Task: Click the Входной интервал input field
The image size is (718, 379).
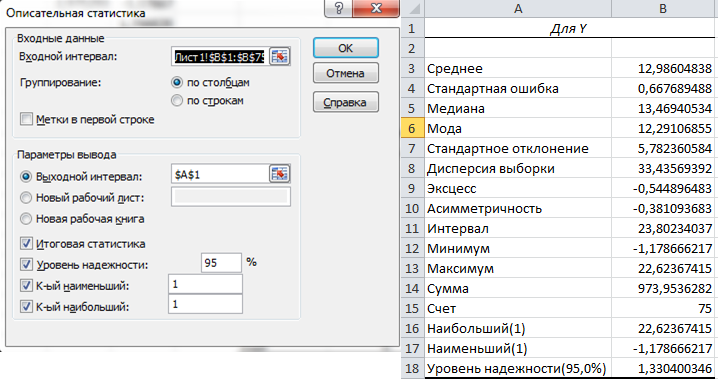Action: [220, 56]
